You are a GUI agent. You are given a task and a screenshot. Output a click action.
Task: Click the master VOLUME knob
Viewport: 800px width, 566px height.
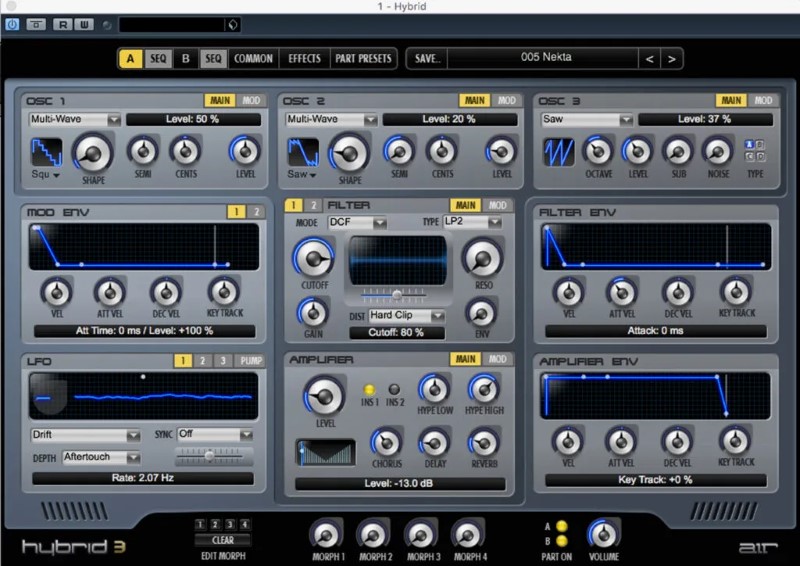click(604, 534)
